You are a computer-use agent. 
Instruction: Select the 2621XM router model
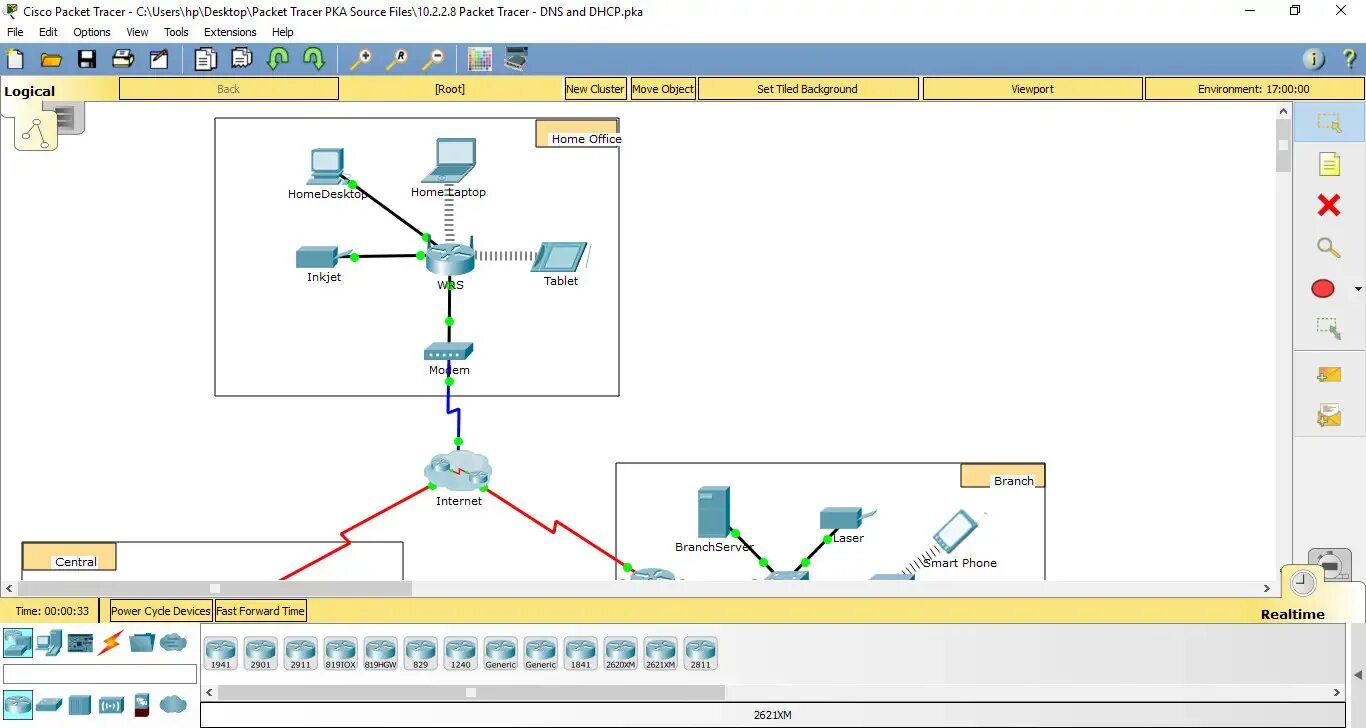point(660,653)
